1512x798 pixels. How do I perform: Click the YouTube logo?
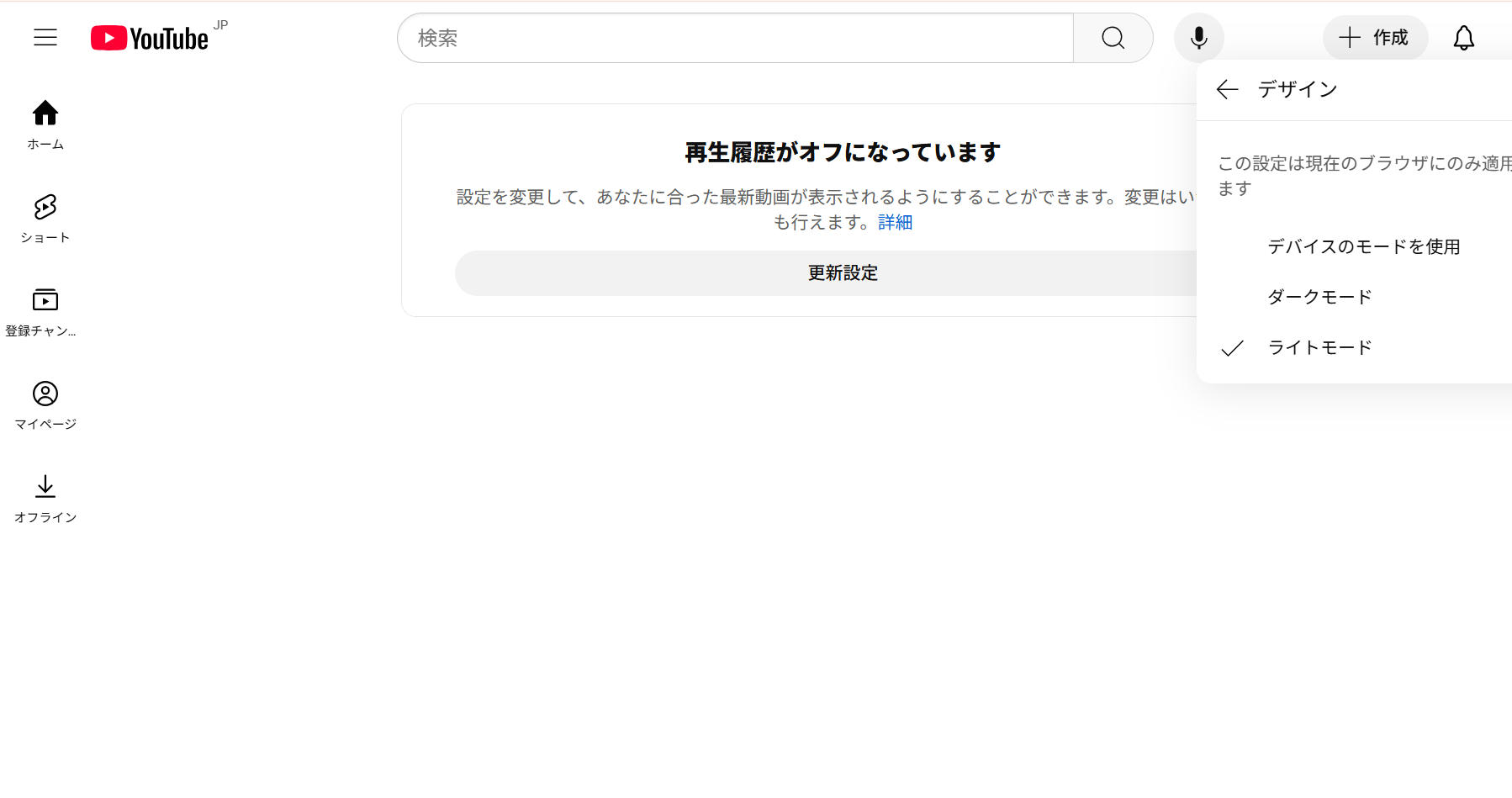pos(150,39)
